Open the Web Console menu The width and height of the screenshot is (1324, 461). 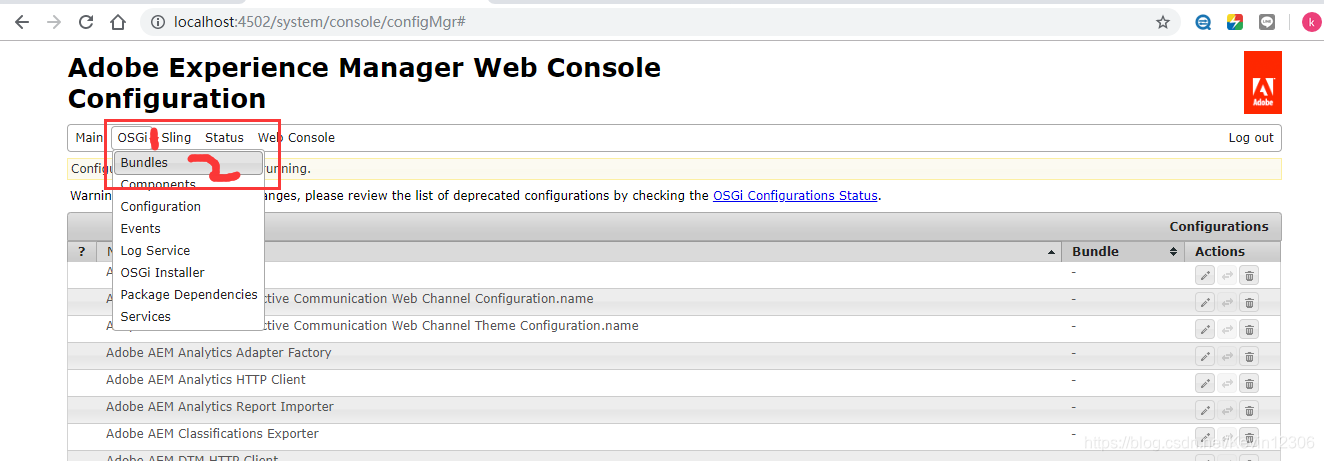click(296, 138)
